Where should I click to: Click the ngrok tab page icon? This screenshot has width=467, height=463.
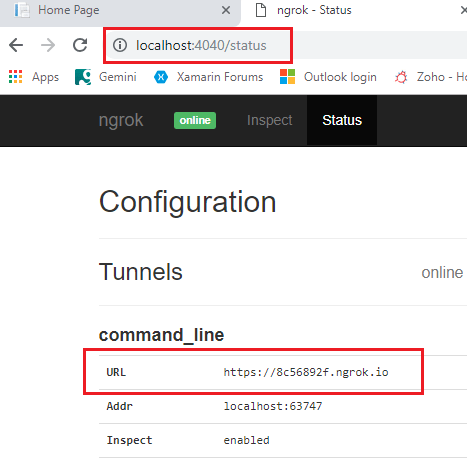[261, 10]
